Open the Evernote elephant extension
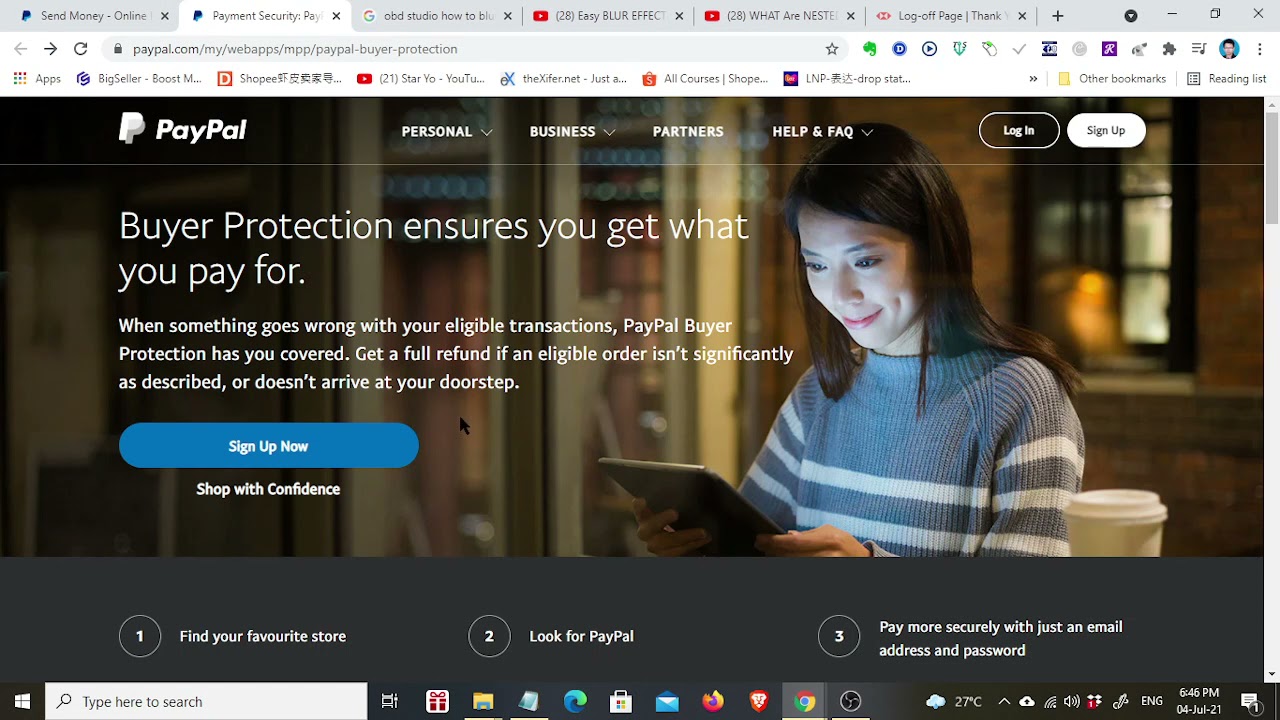 pos(870,48)
